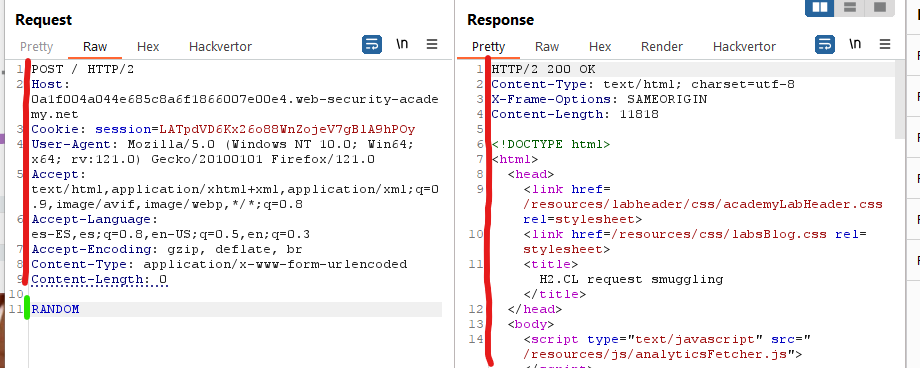The width and height of the screenshot is (920, 368).
Task: Switch to the top-bottom layout view
Action: [849, 7]
